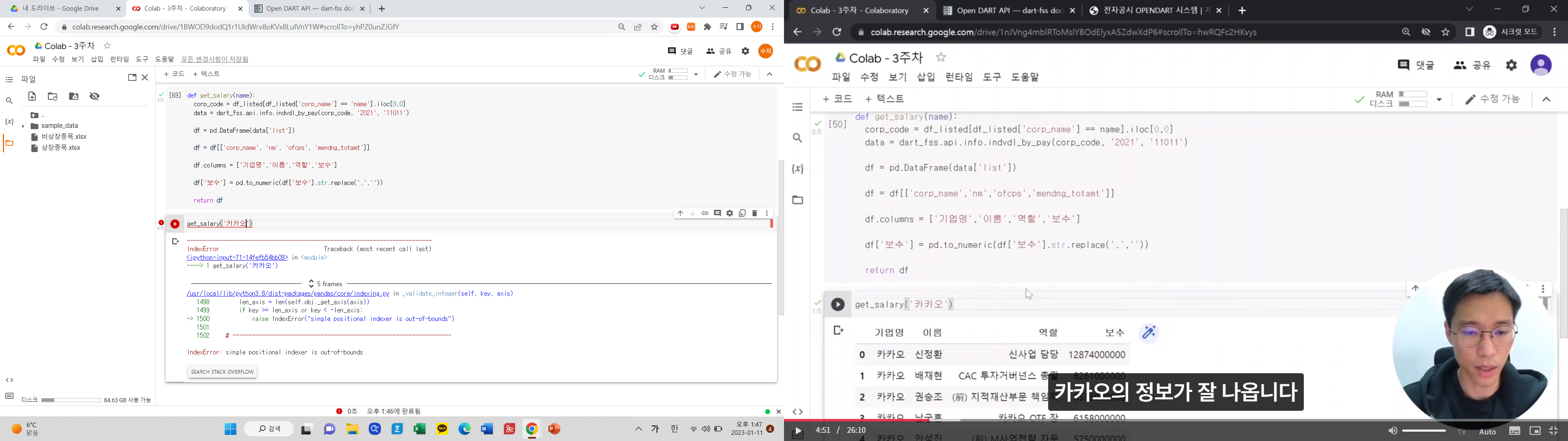This screenshot has height=441, width=1568.
Task: Open the video quality Auto setting
Action: [1488, 432]
